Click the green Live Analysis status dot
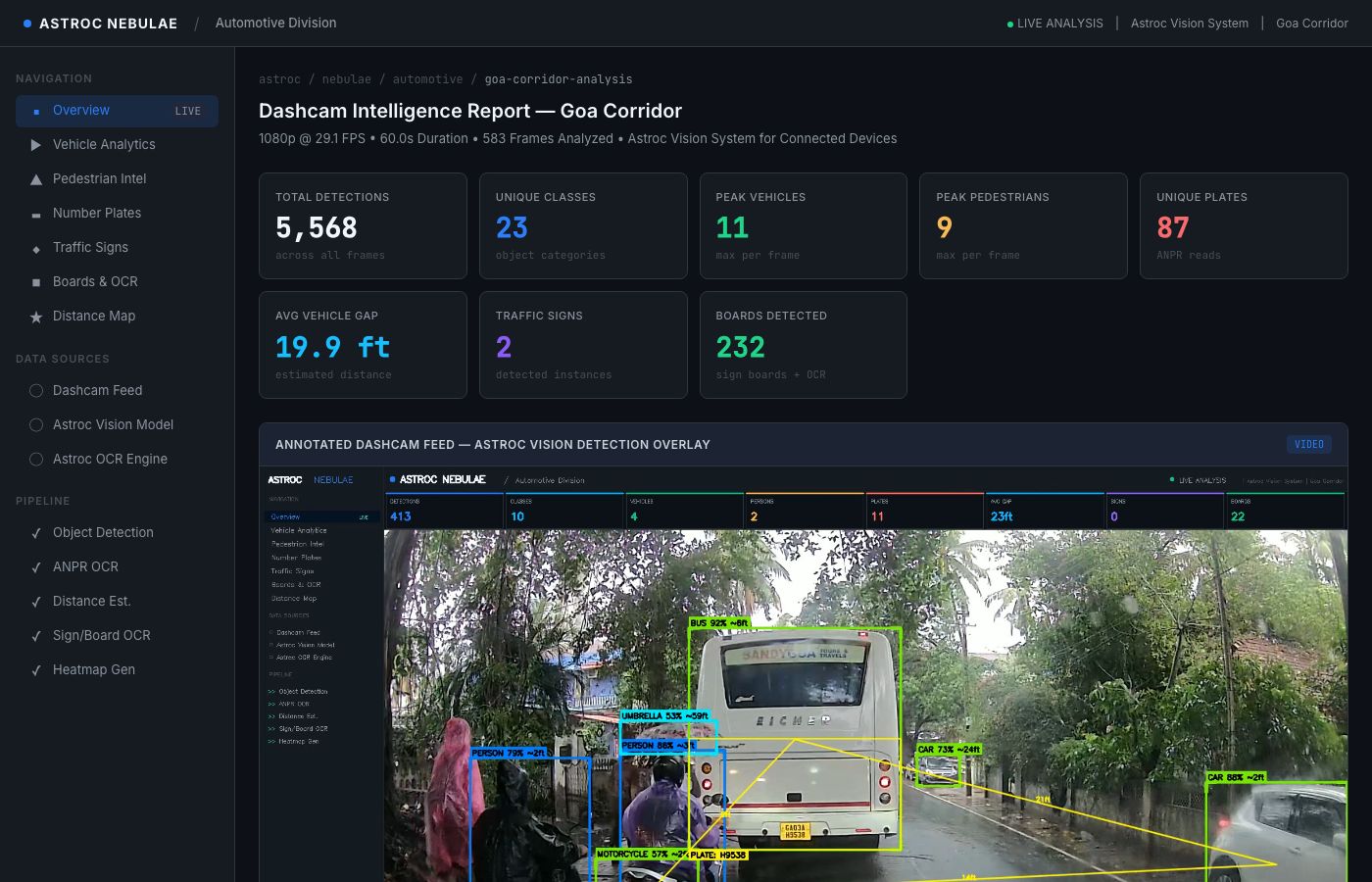This screenshot has height=882, width=1372. 1010,24
